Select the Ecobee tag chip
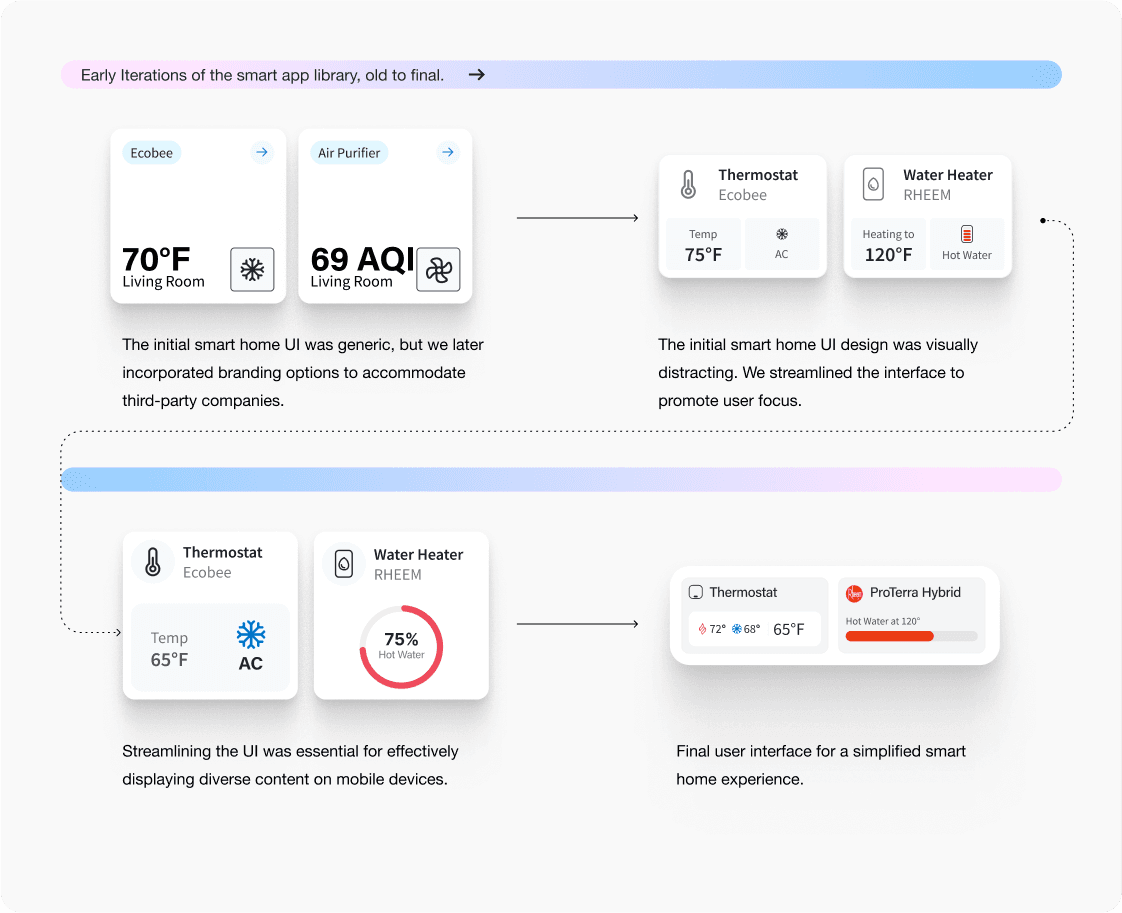Image resolution: width=1122 pixels, height=913 pixels. tap(152, 153)
